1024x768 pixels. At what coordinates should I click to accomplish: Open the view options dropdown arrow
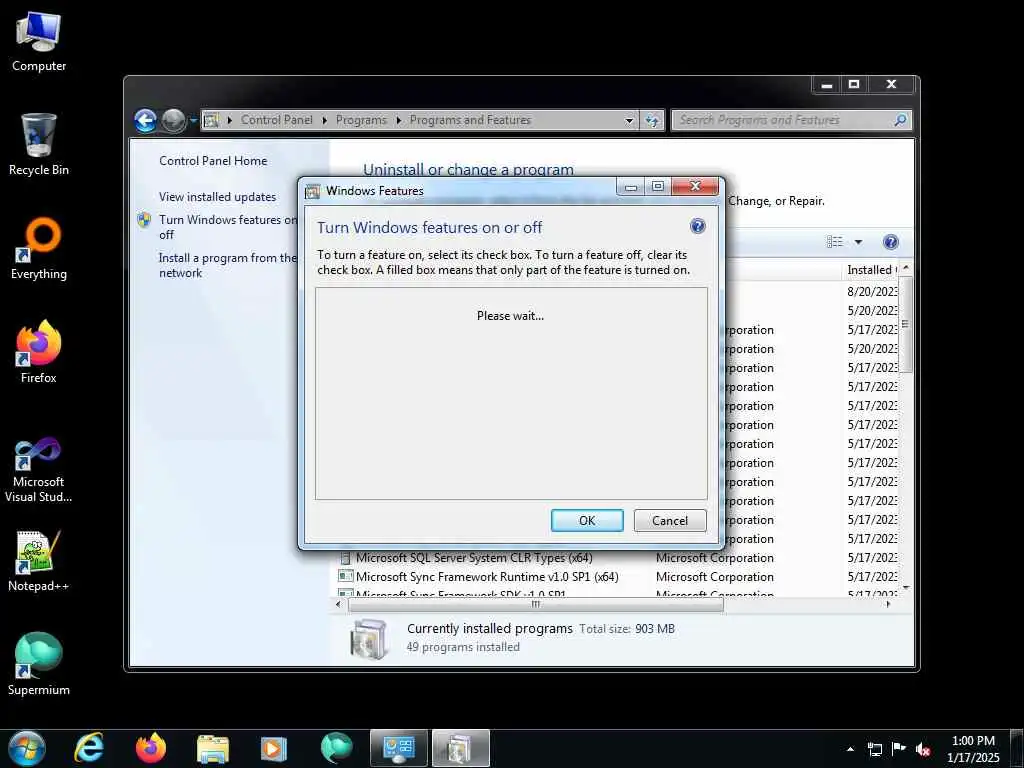[x=858, y=242]
